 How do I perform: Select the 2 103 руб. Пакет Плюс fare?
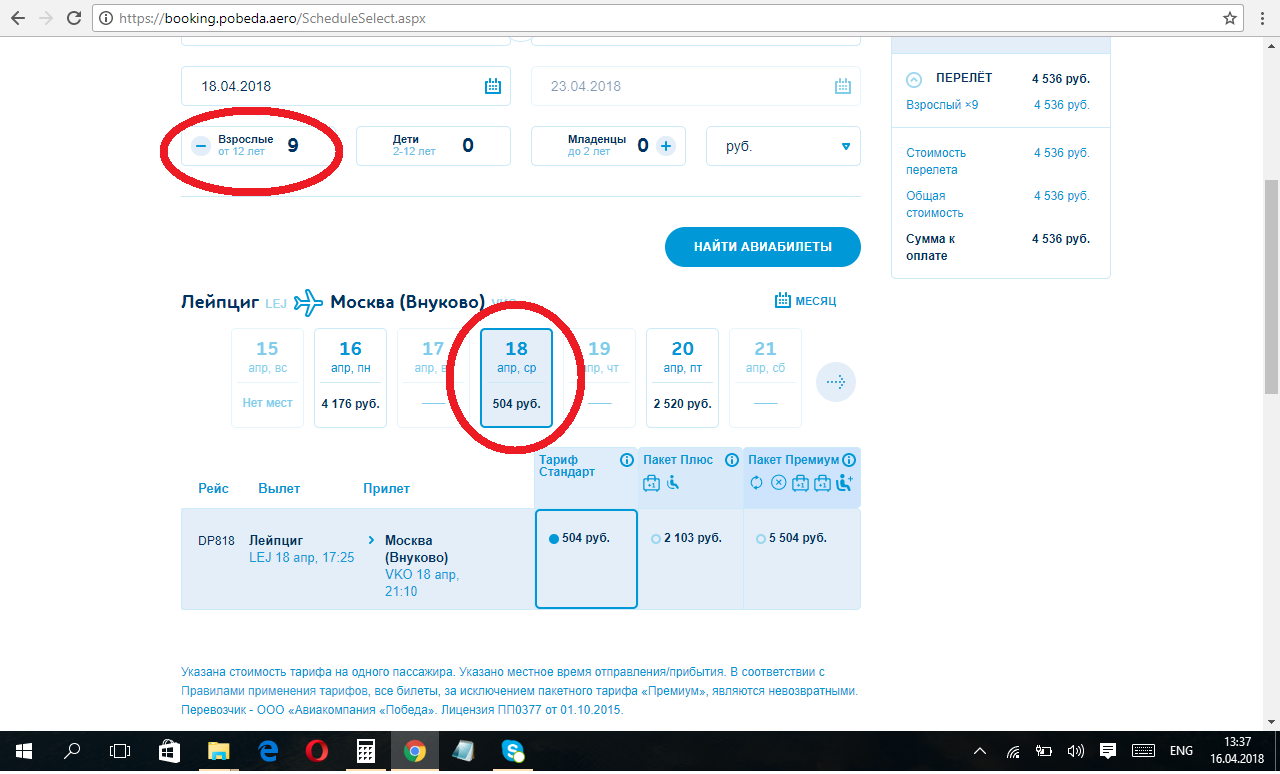(691, 558)
